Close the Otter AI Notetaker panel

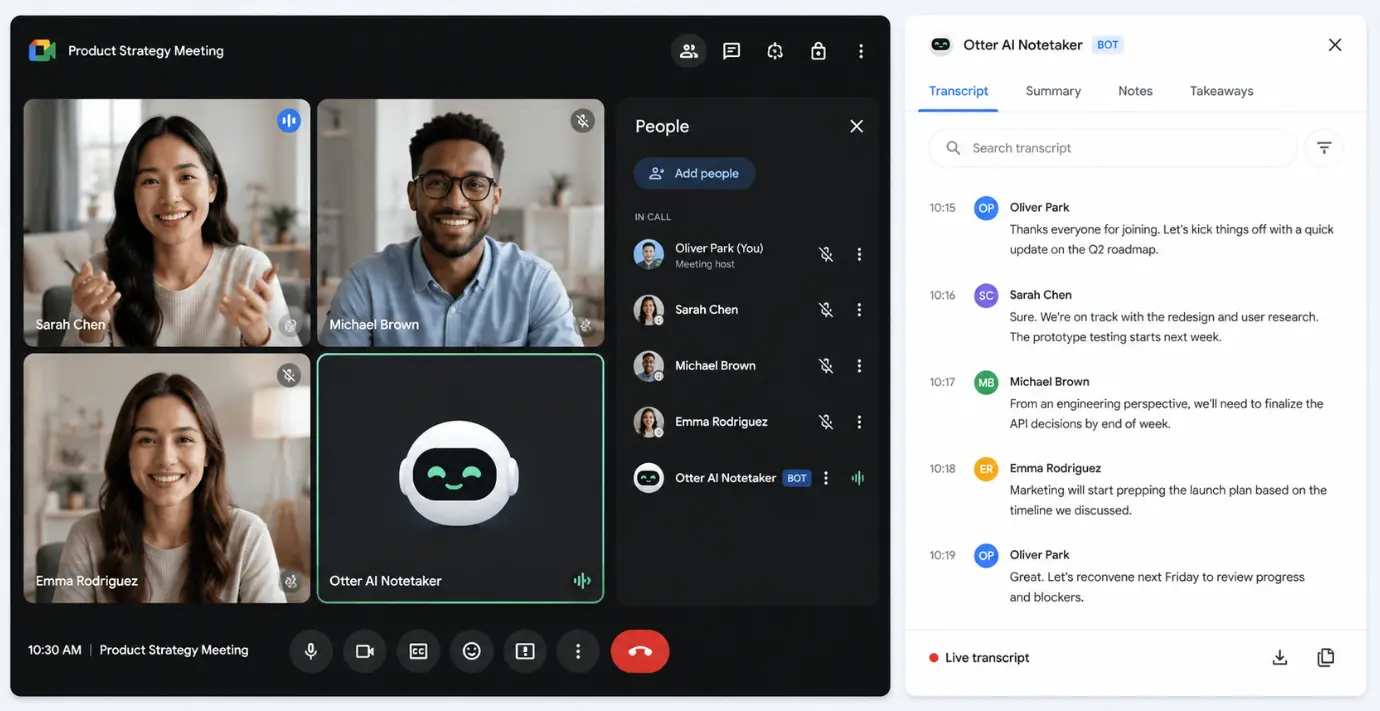coord(1335,45)
